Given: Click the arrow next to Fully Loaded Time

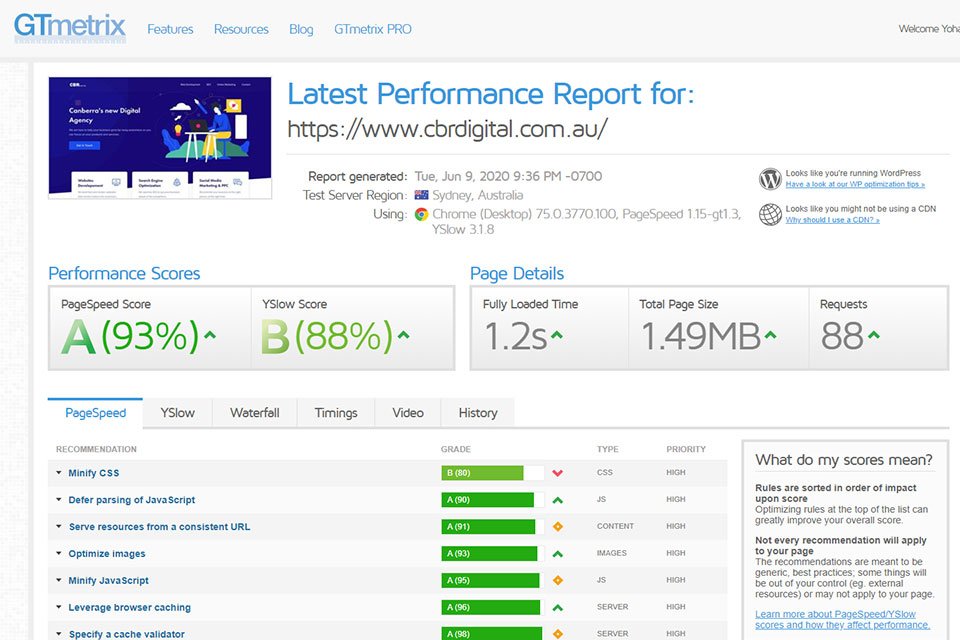Looking at the screenshot, I should point(557,336).
